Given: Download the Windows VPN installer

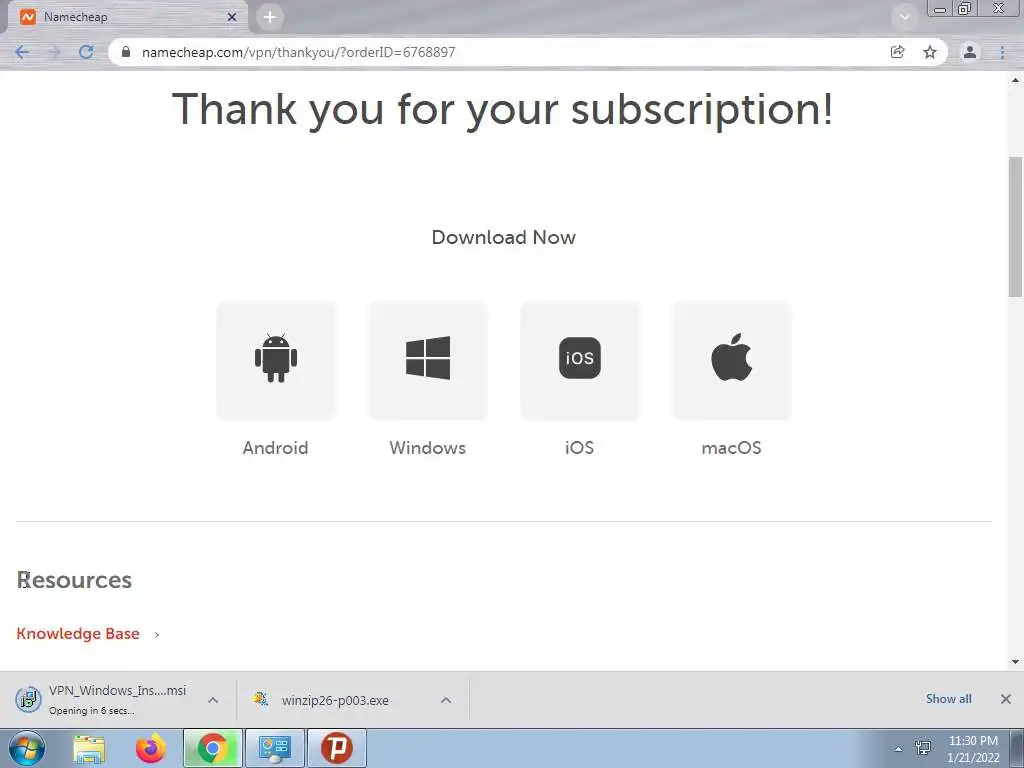Looking at the screenshot, I should 428,360.
